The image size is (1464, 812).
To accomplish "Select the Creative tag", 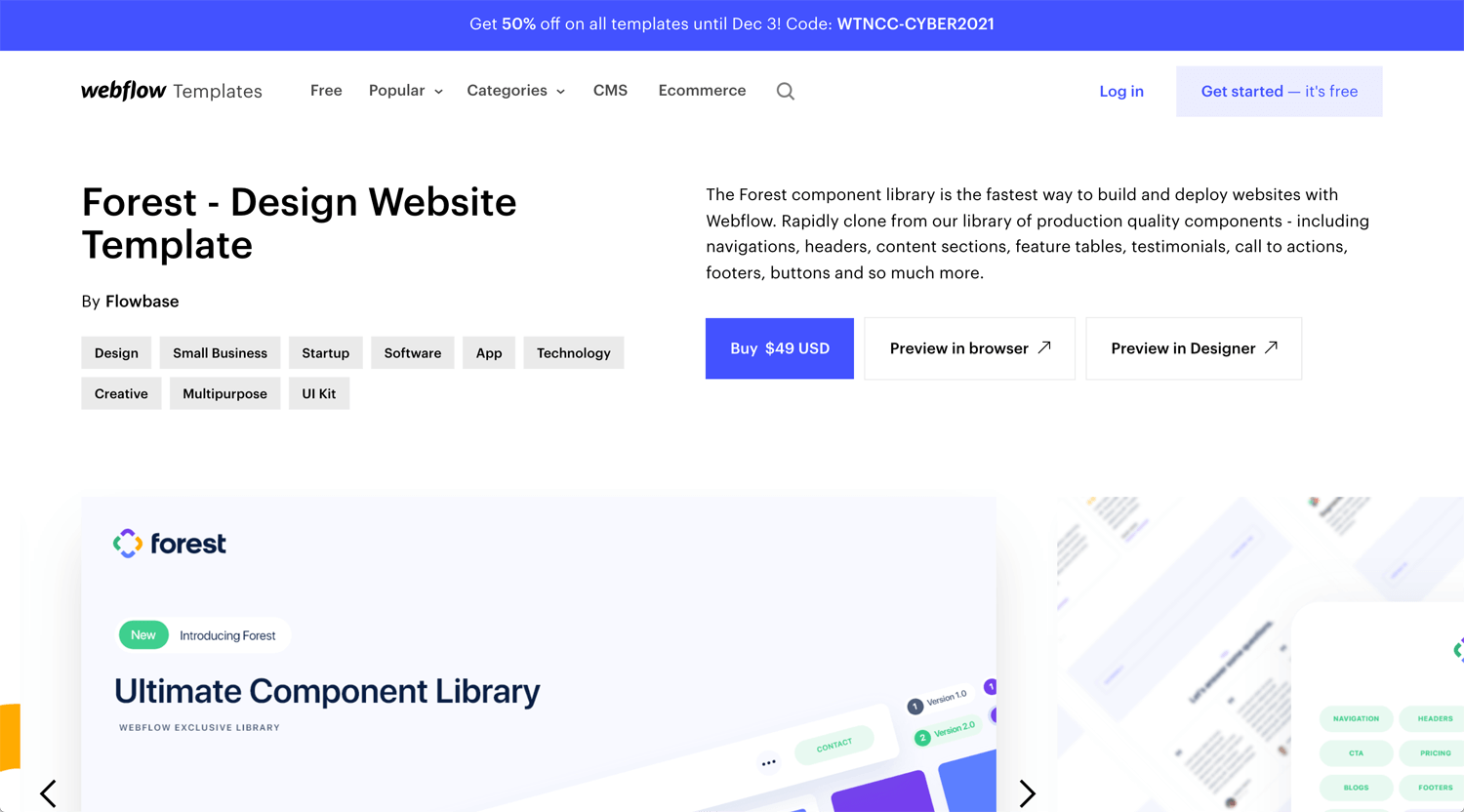I will point(121,394).
